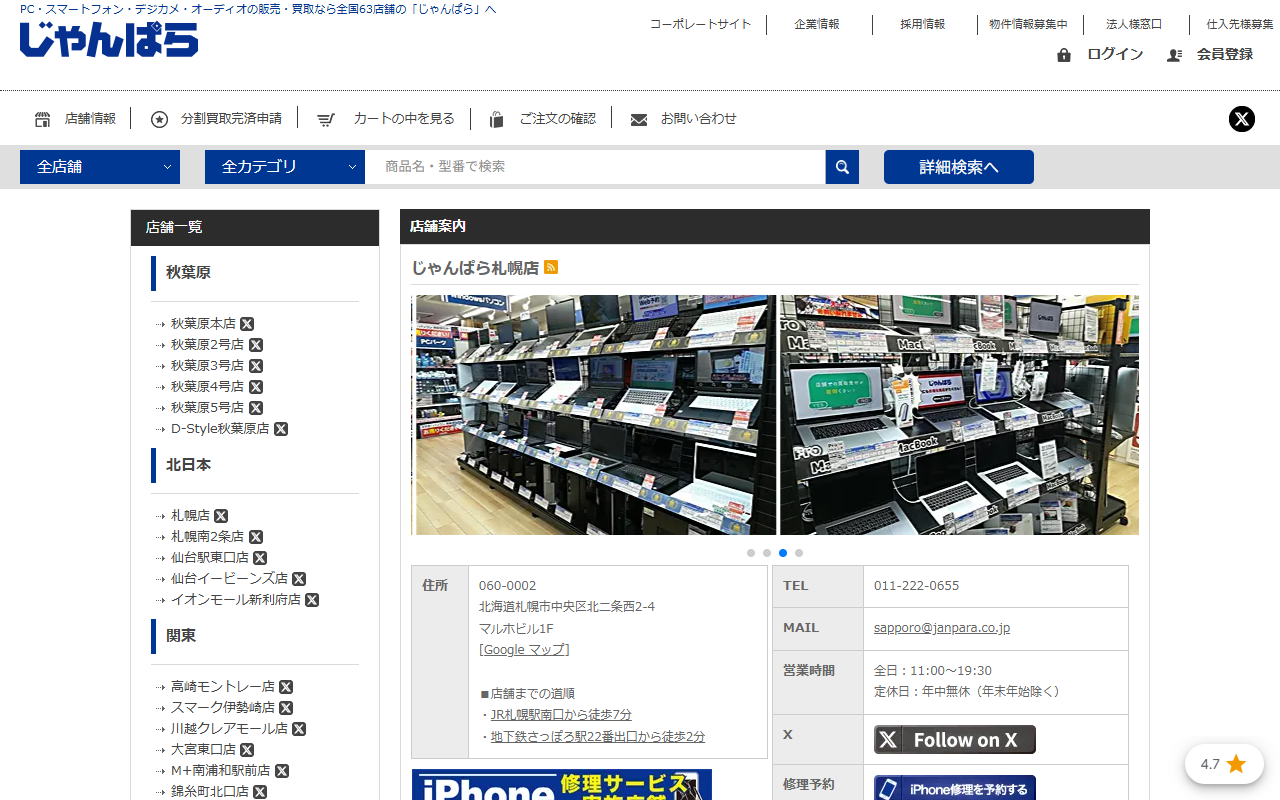Click the X icon next to スマーク伊勢崎店
Viewport: 1280px width, 800px height.
click(x=286, y=708)
